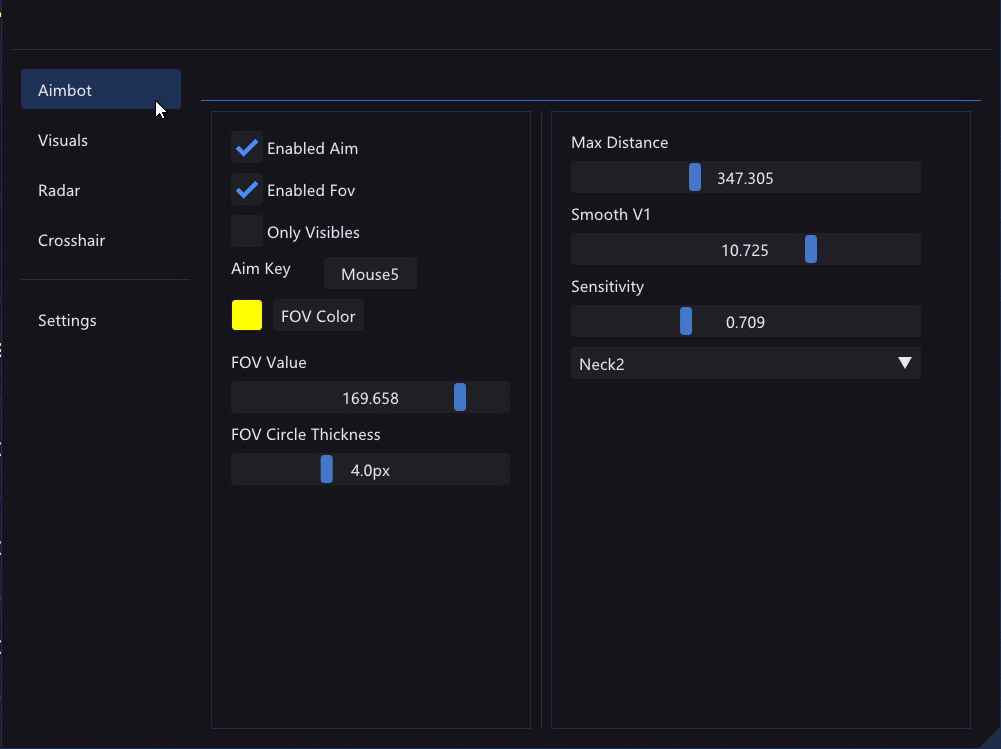Screen dimensions: 1001x749
Task: Go to the Radar tab
Action: [x=59, y=190]
